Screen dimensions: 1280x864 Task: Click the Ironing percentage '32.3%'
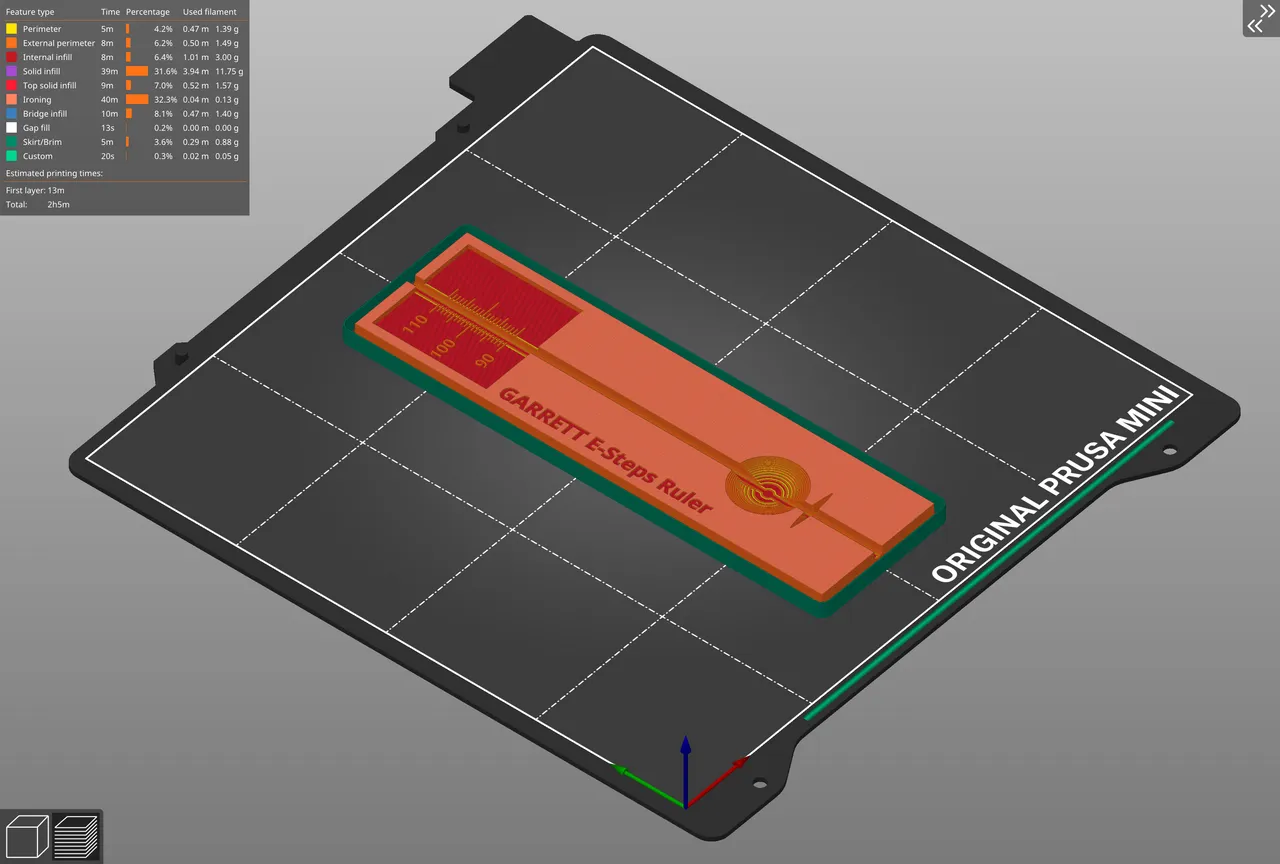[165, 99]
